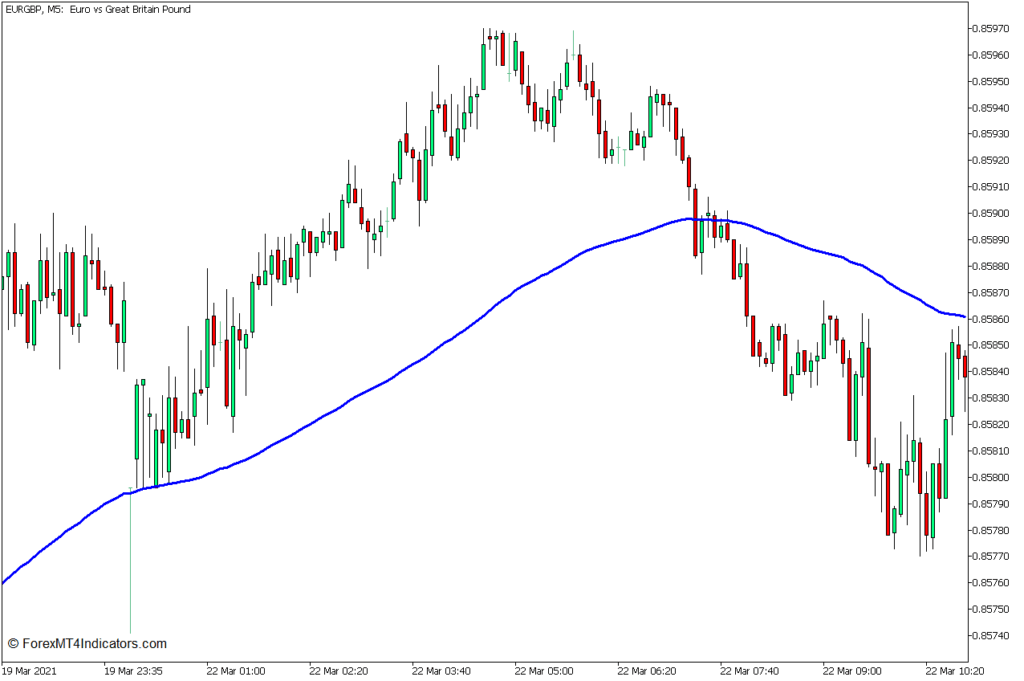Select the 22 Mar 07:40 time label
This screenshot has height=681, width=1024.
[750, 670]
